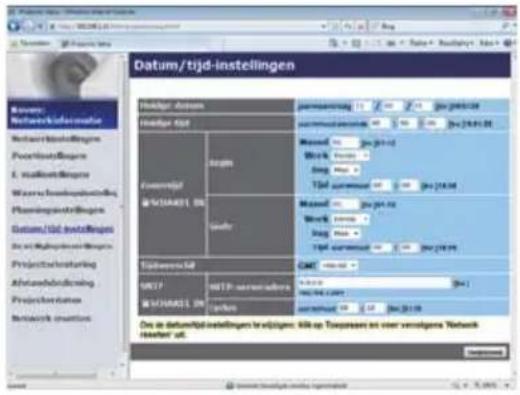
Task: Open the Begin Week dropdown
Action: pyautogui.click(x=350, y=155)
